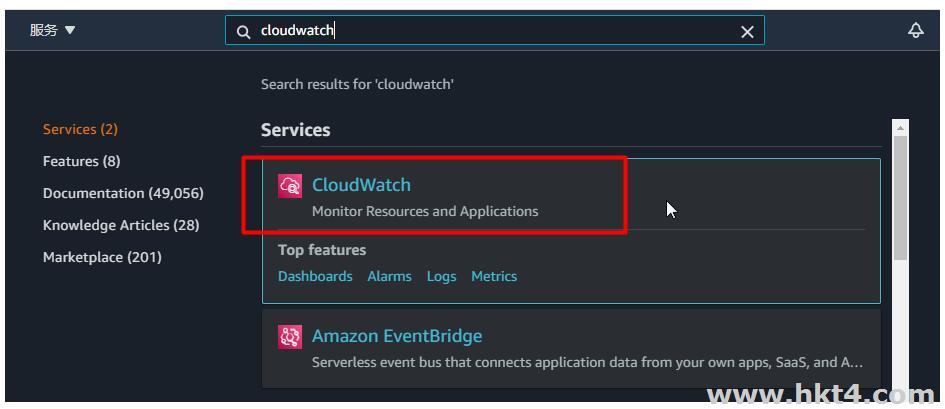
Task: Click into the cloudwatch search field
Action: tap(494, 30)
